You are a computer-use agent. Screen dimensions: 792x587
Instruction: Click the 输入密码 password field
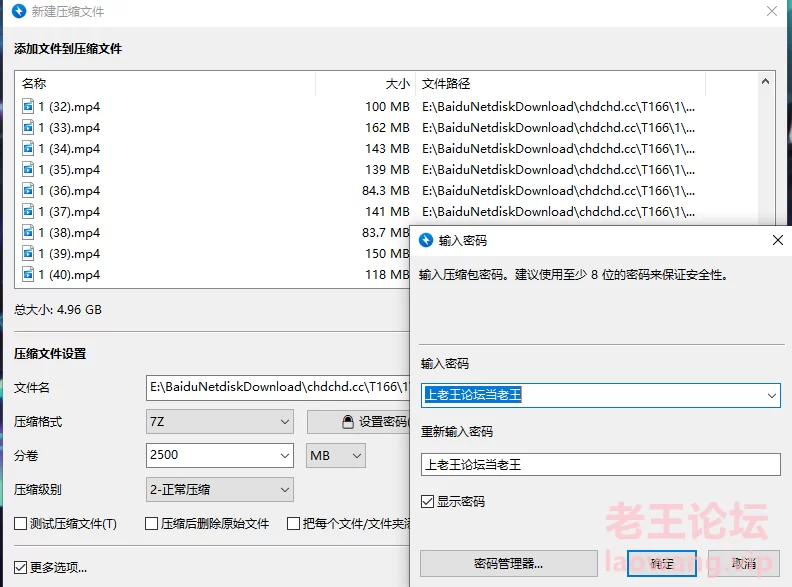(x=601, y=396)
